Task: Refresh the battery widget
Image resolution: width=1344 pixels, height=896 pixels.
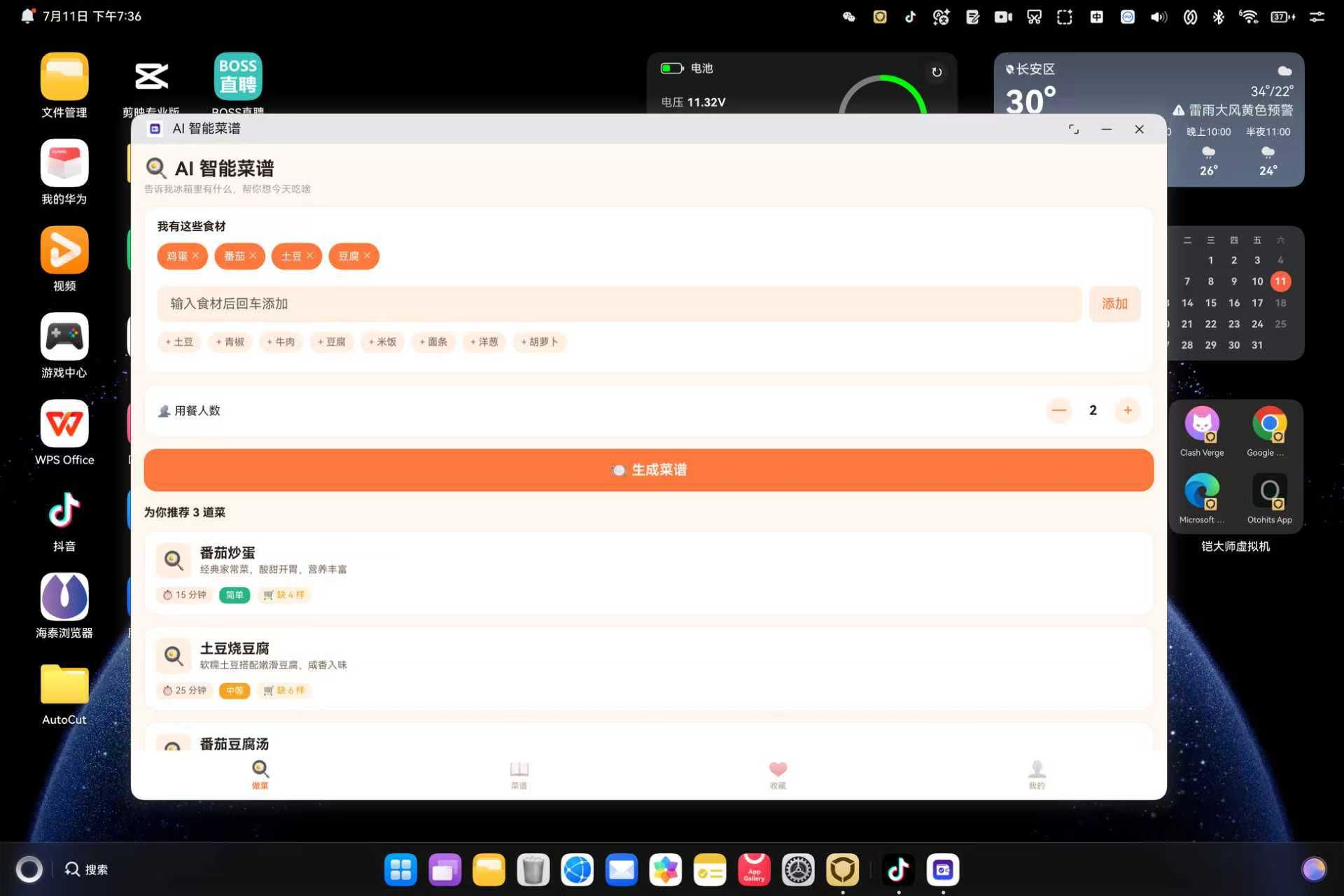Action: (937, 72)
